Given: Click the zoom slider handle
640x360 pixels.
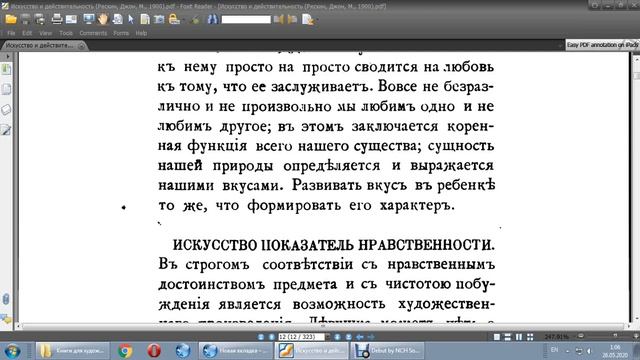Looking at the screenshot, I should (615, 336).
